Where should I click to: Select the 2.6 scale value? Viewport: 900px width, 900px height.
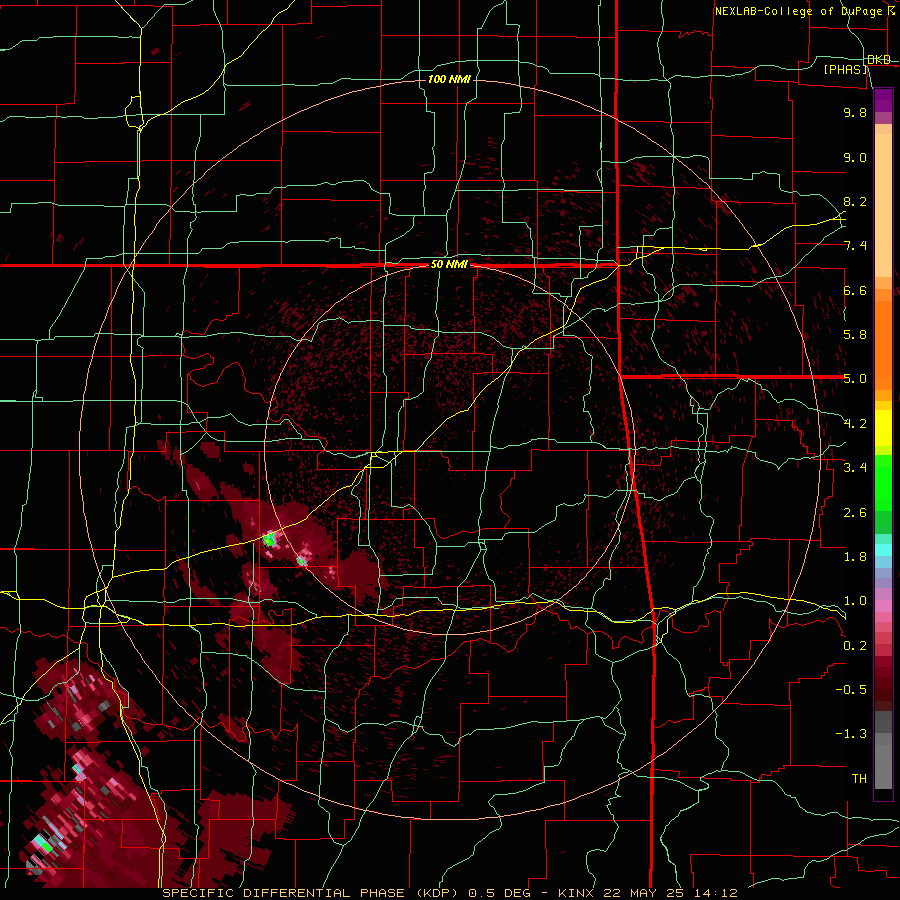pyautogui.click(x=855, y=513)
